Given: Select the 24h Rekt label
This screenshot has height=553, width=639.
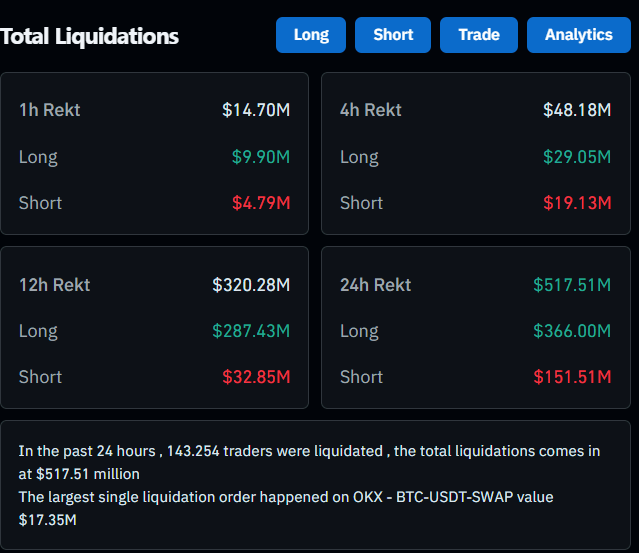Looking at the screenshot, I should (x=376, y=285).
